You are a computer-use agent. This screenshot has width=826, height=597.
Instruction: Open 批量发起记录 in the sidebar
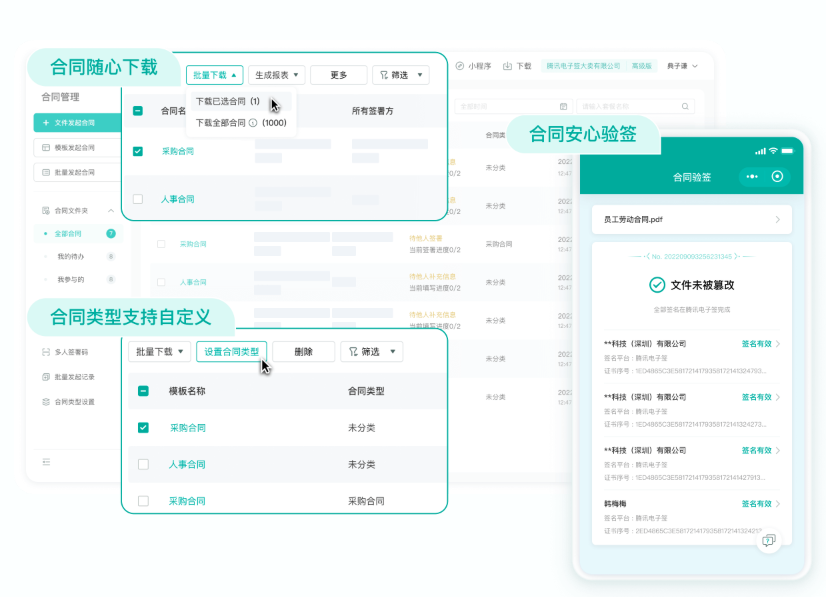coord(68,377)
